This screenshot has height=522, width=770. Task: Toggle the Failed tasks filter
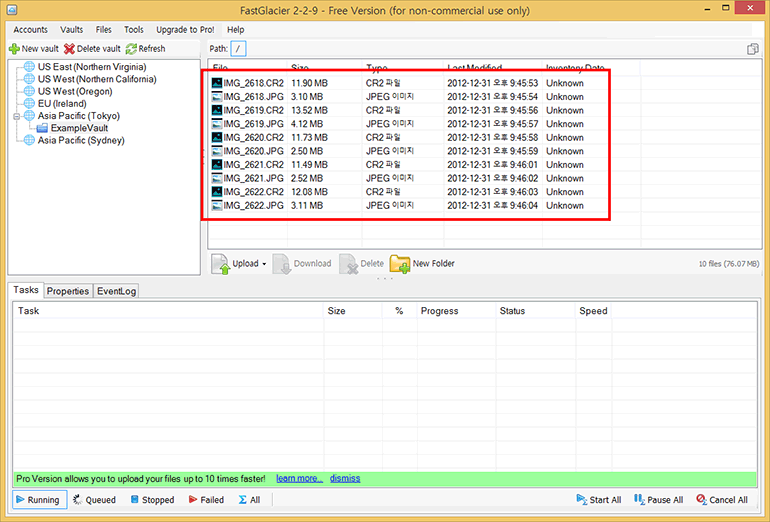(x=205, y=500)
